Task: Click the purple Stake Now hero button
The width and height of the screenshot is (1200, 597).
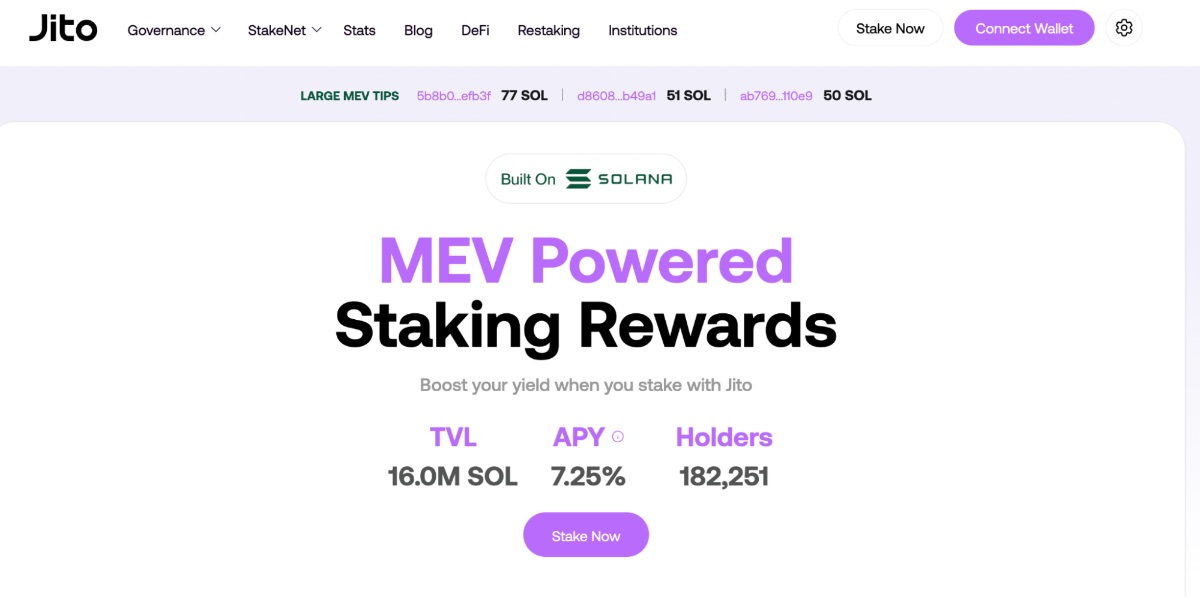Action: (586, 536)
